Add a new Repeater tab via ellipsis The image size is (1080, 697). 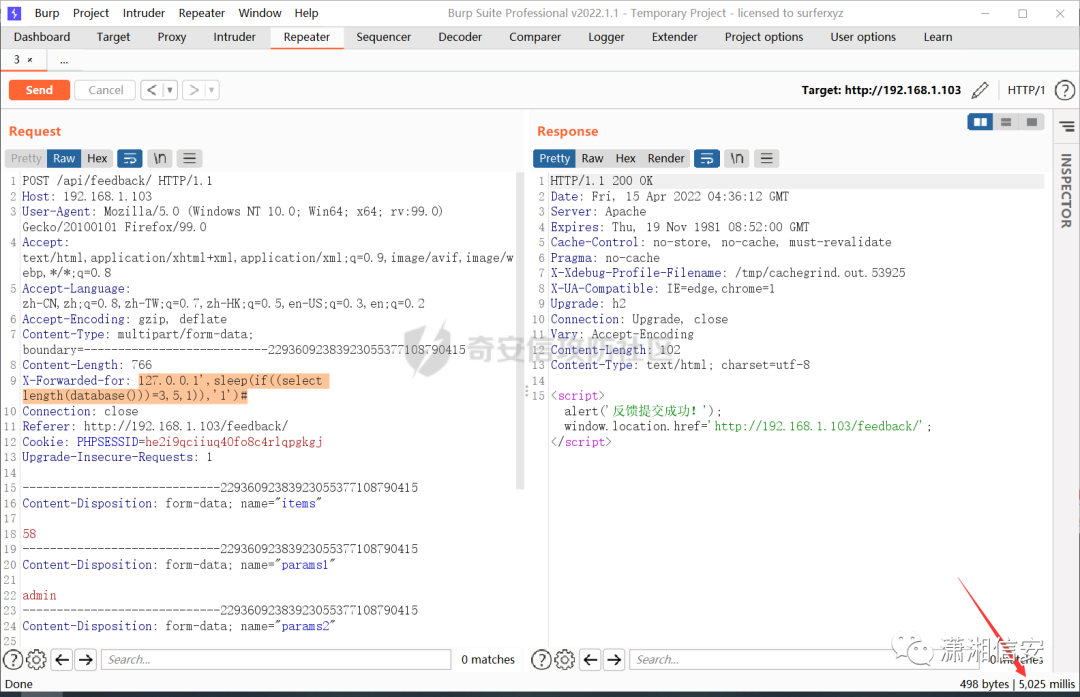pos(64,61)
